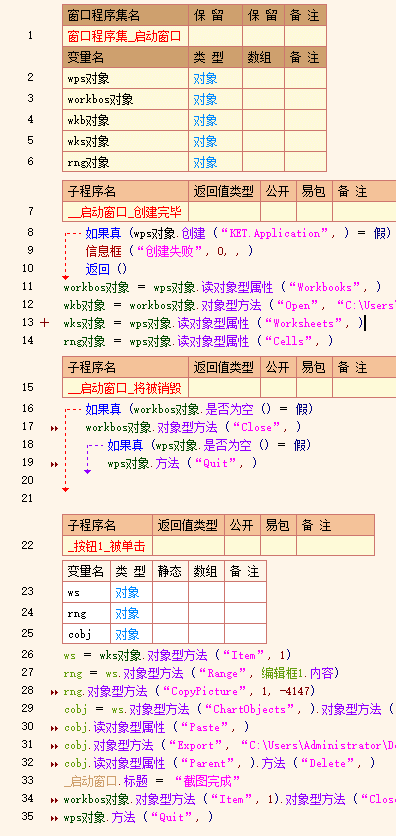Click the 信息框 “创建失败” code line
The height and width of the screenshot is (836, 396).
coord(169,251)
